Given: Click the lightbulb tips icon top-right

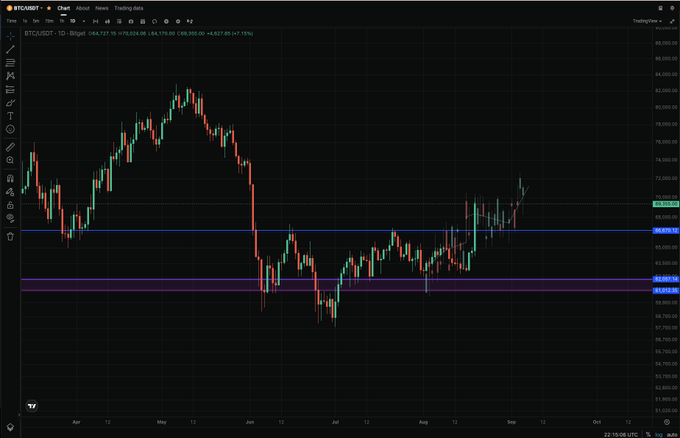Looking at the screenshot, I should [x=672, y=8].
